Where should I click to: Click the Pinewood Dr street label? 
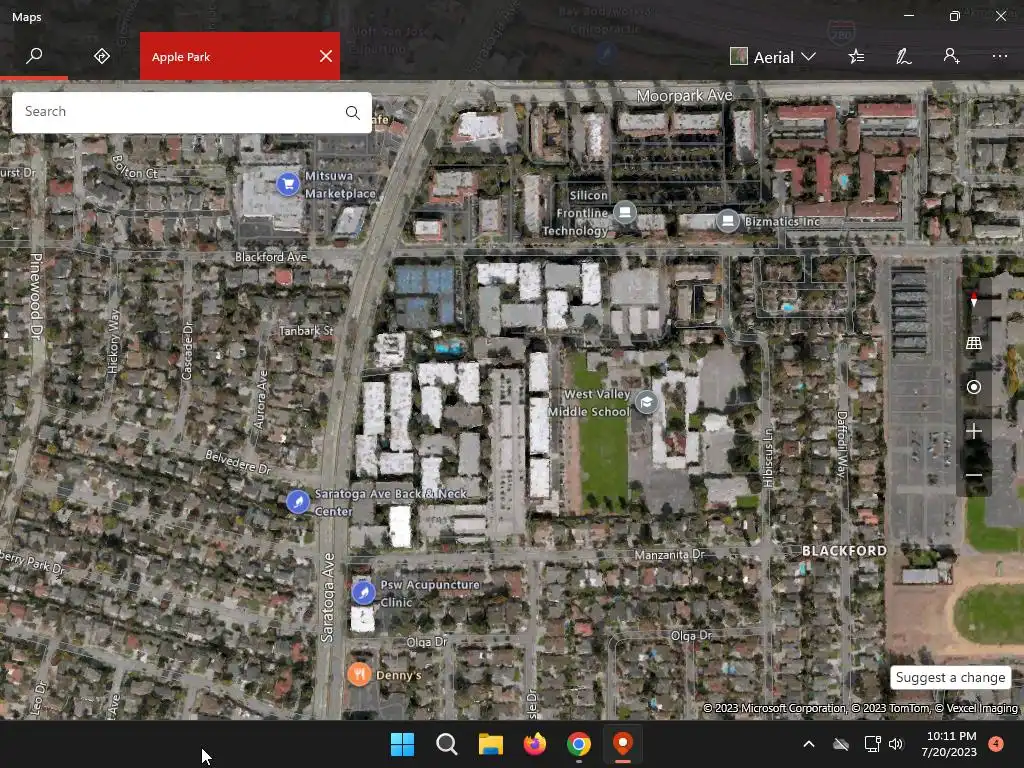(36, 296)
